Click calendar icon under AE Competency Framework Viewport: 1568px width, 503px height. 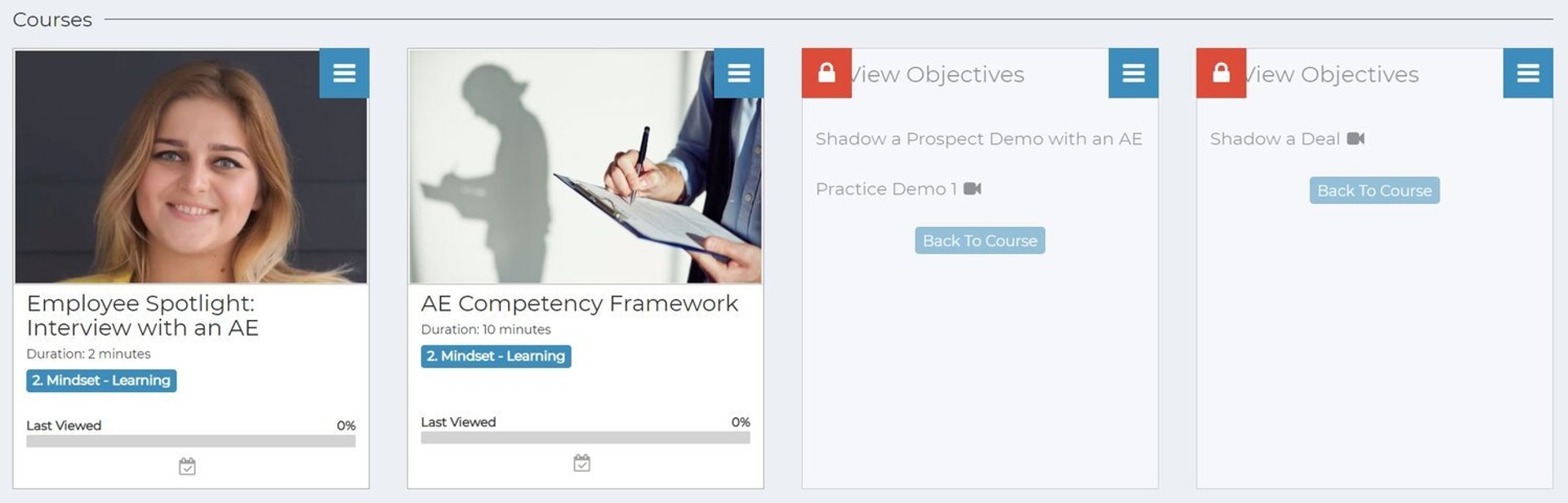(x=581, y=463)
